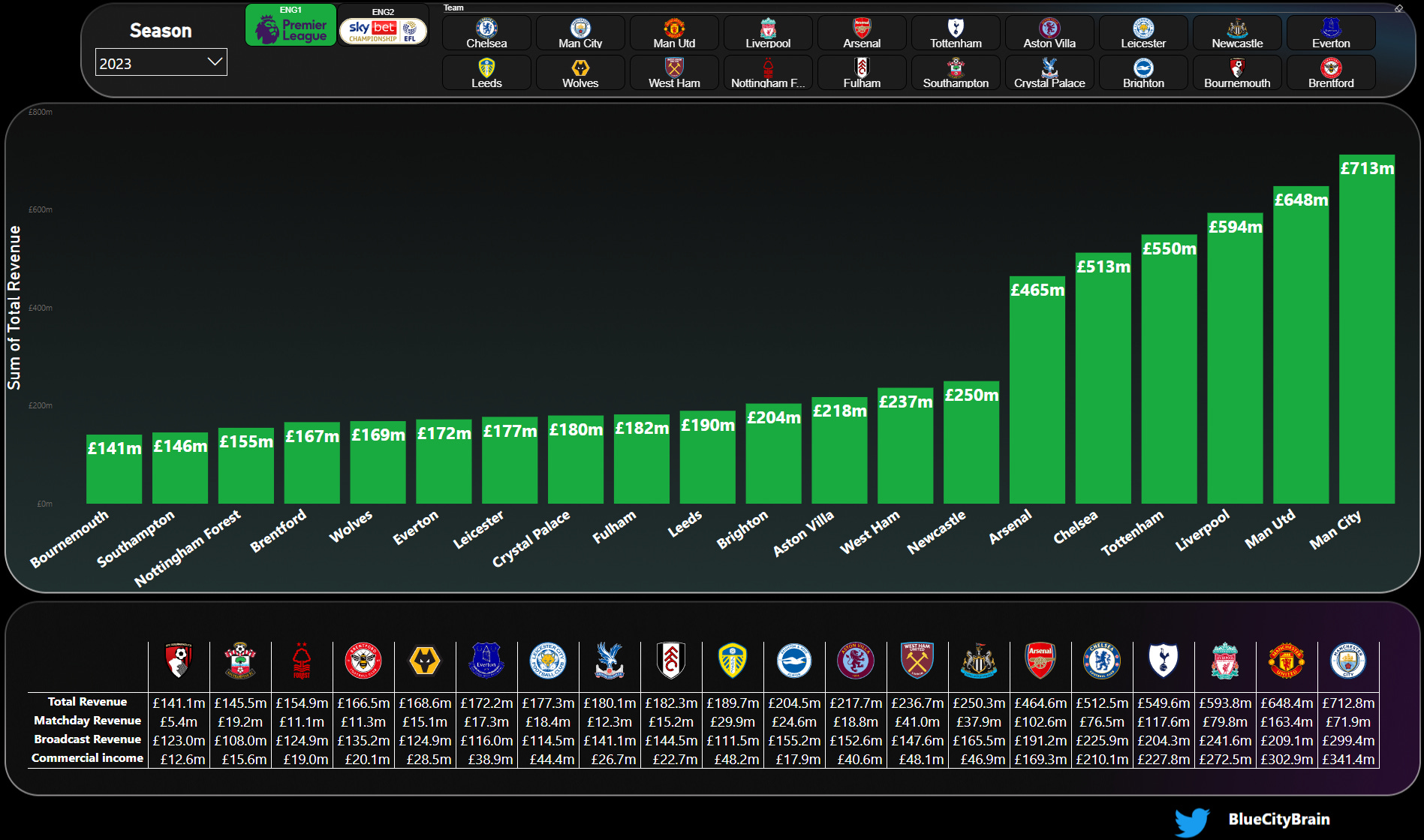Click Liverpool crest in revenue table
Viewport: 1424px width, 840px height.
(x=1225, y=661)
